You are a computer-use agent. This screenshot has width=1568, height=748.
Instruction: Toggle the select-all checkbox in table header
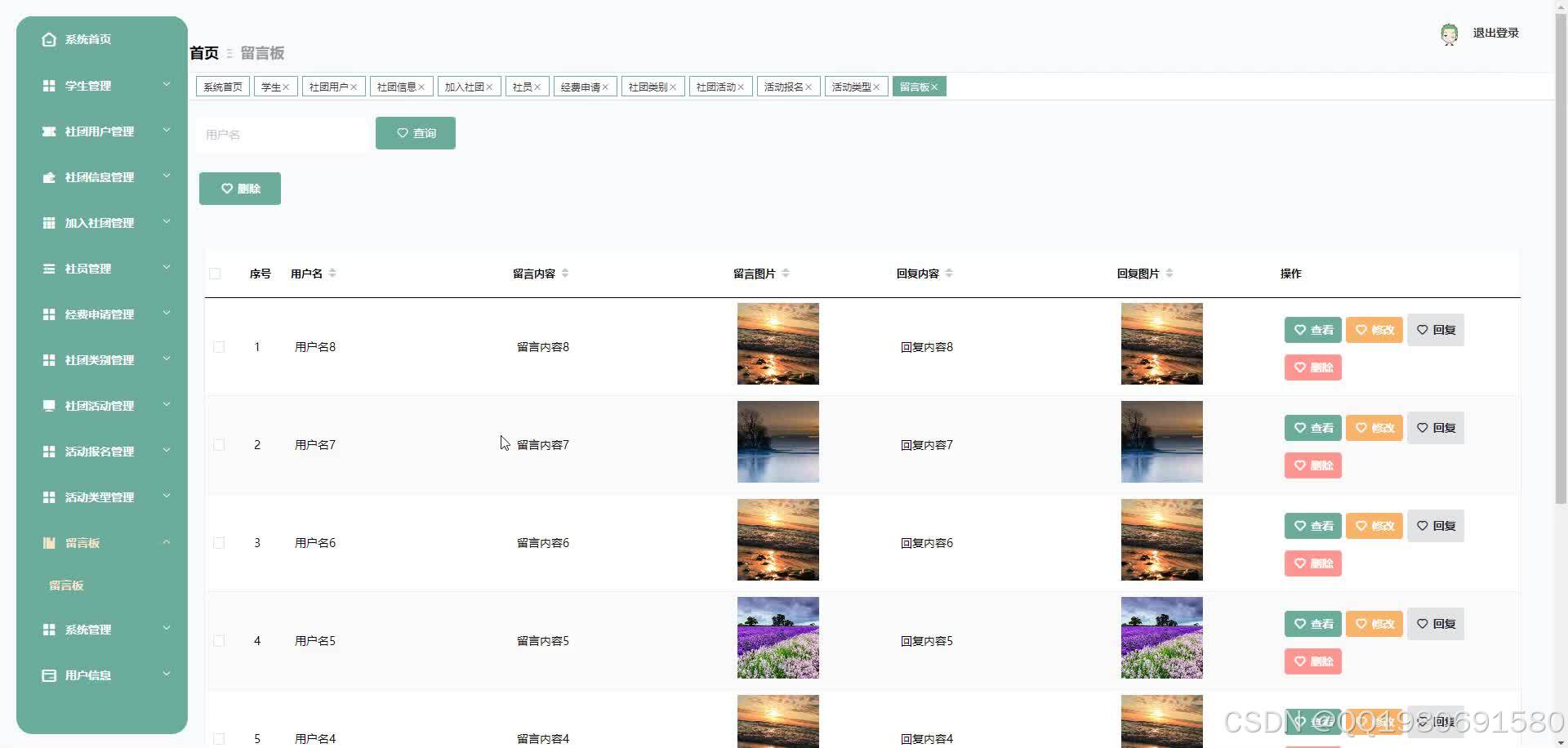tap(215, 274)
